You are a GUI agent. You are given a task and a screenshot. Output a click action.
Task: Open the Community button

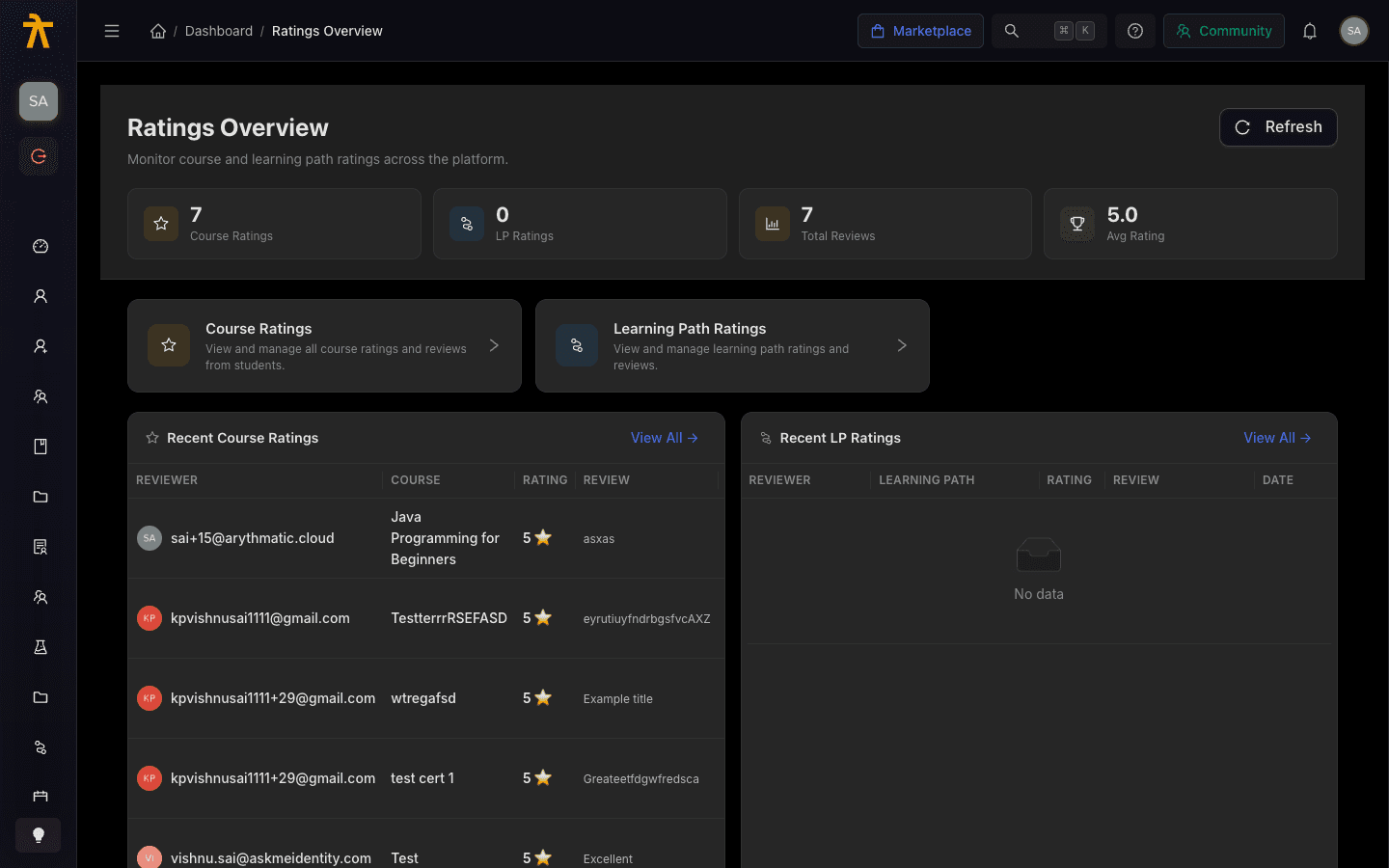(x=1224, y=31)
